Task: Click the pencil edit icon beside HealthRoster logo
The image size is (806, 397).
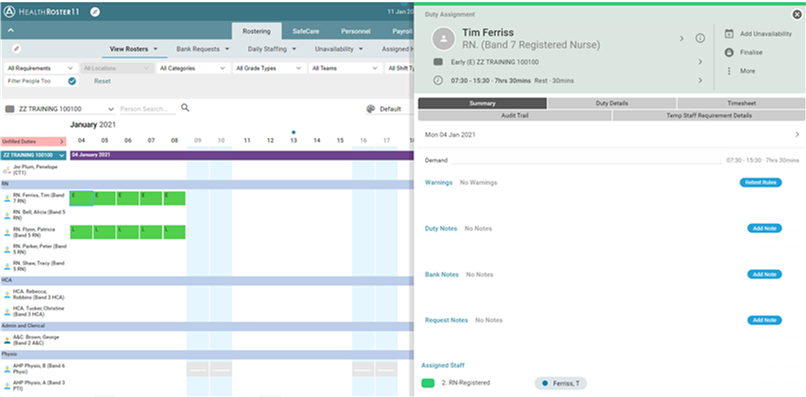Action: [x=95, y=12]
